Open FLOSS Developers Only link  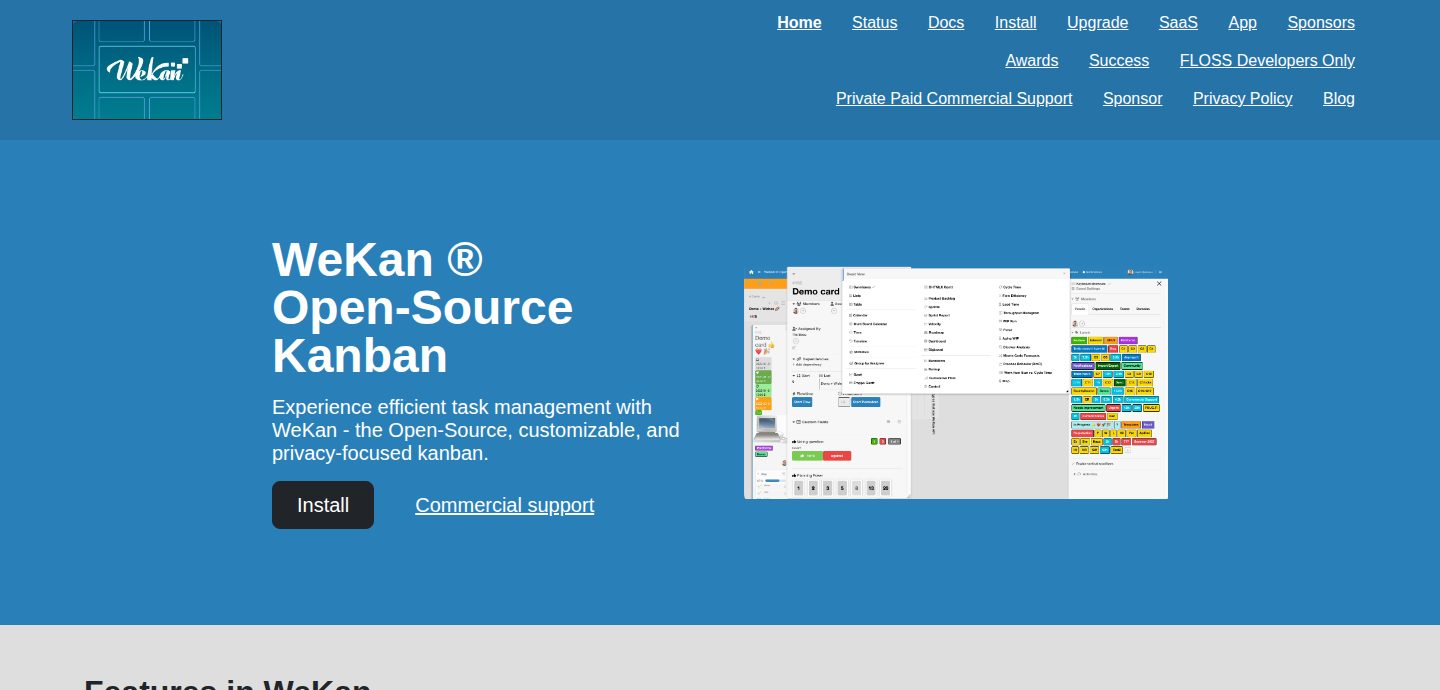[x=1267, y=60]
